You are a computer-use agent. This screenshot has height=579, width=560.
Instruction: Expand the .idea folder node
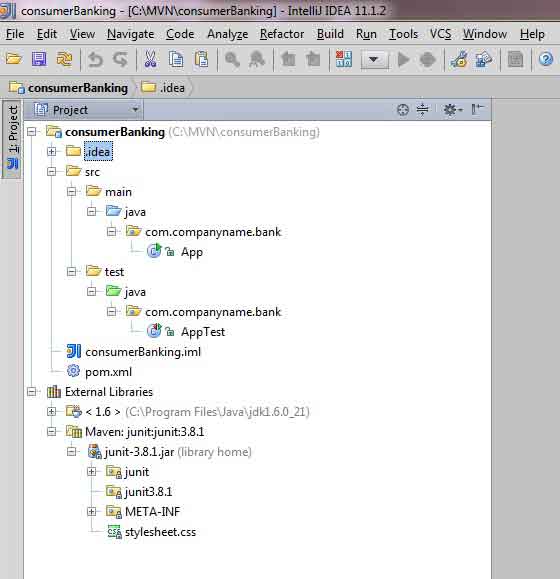point(52,151)
